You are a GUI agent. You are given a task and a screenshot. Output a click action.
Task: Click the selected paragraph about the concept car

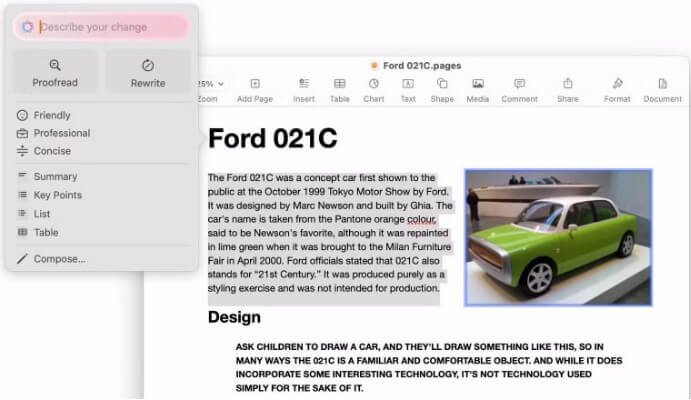330,233
